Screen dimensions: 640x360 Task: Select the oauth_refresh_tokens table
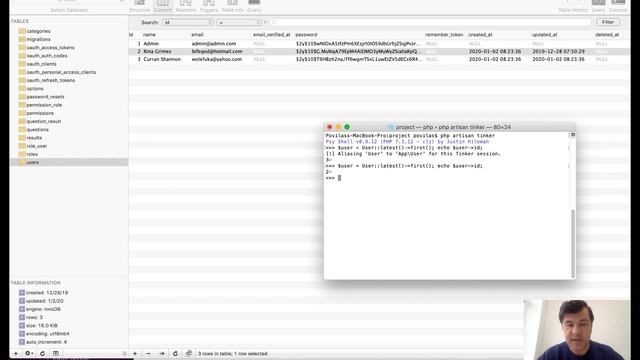(x=51, y=80)
